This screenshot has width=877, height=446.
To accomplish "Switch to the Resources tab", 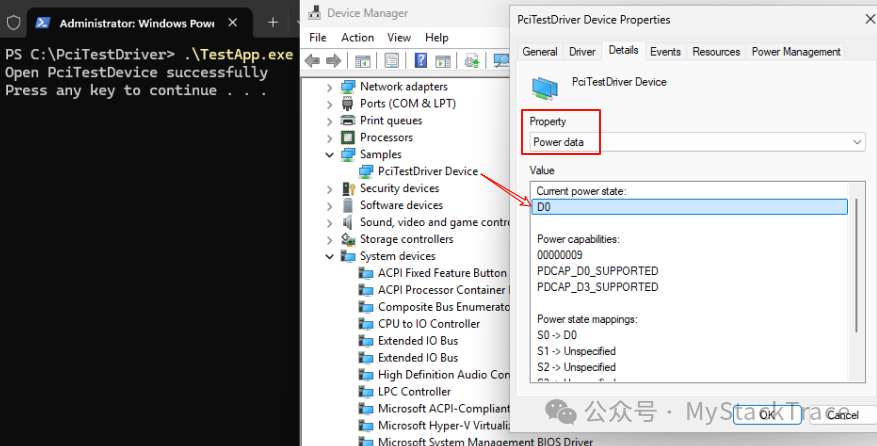I will pyautogui.click(x=716, y=51).
